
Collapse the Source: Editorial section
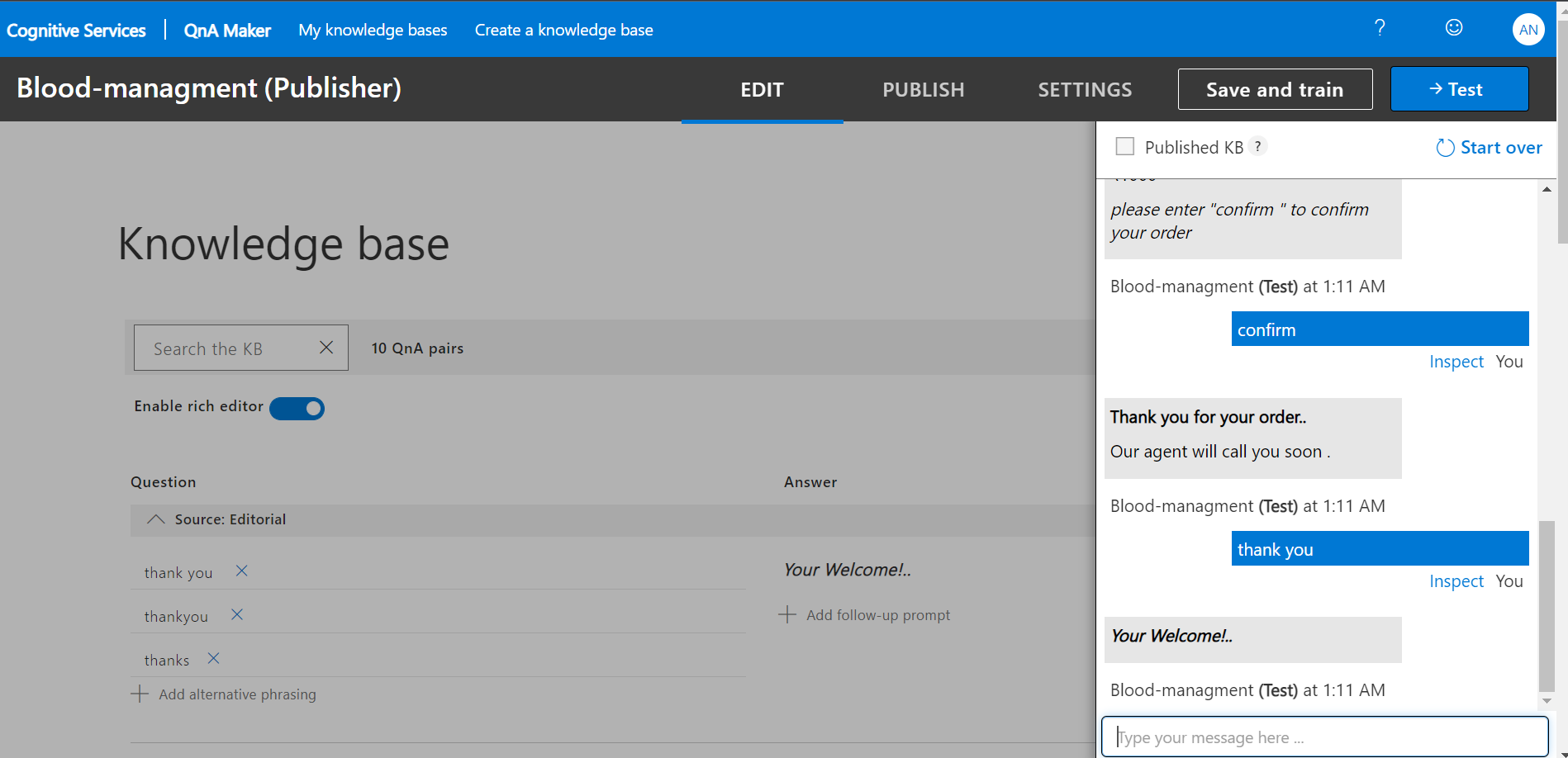tap(155, 519)
